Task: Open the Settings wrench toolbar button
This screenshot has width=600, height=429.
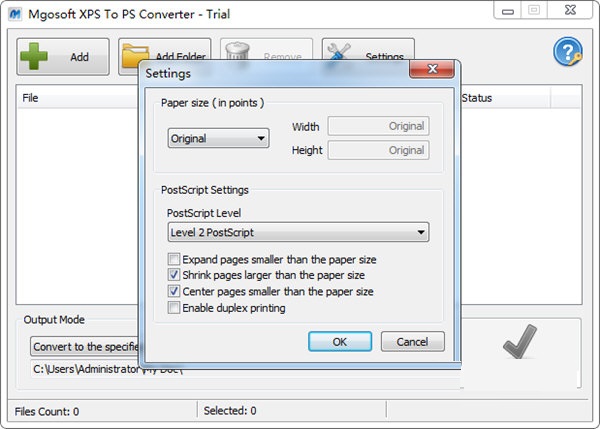Action: pyautogui.click(x=368, y=49)
